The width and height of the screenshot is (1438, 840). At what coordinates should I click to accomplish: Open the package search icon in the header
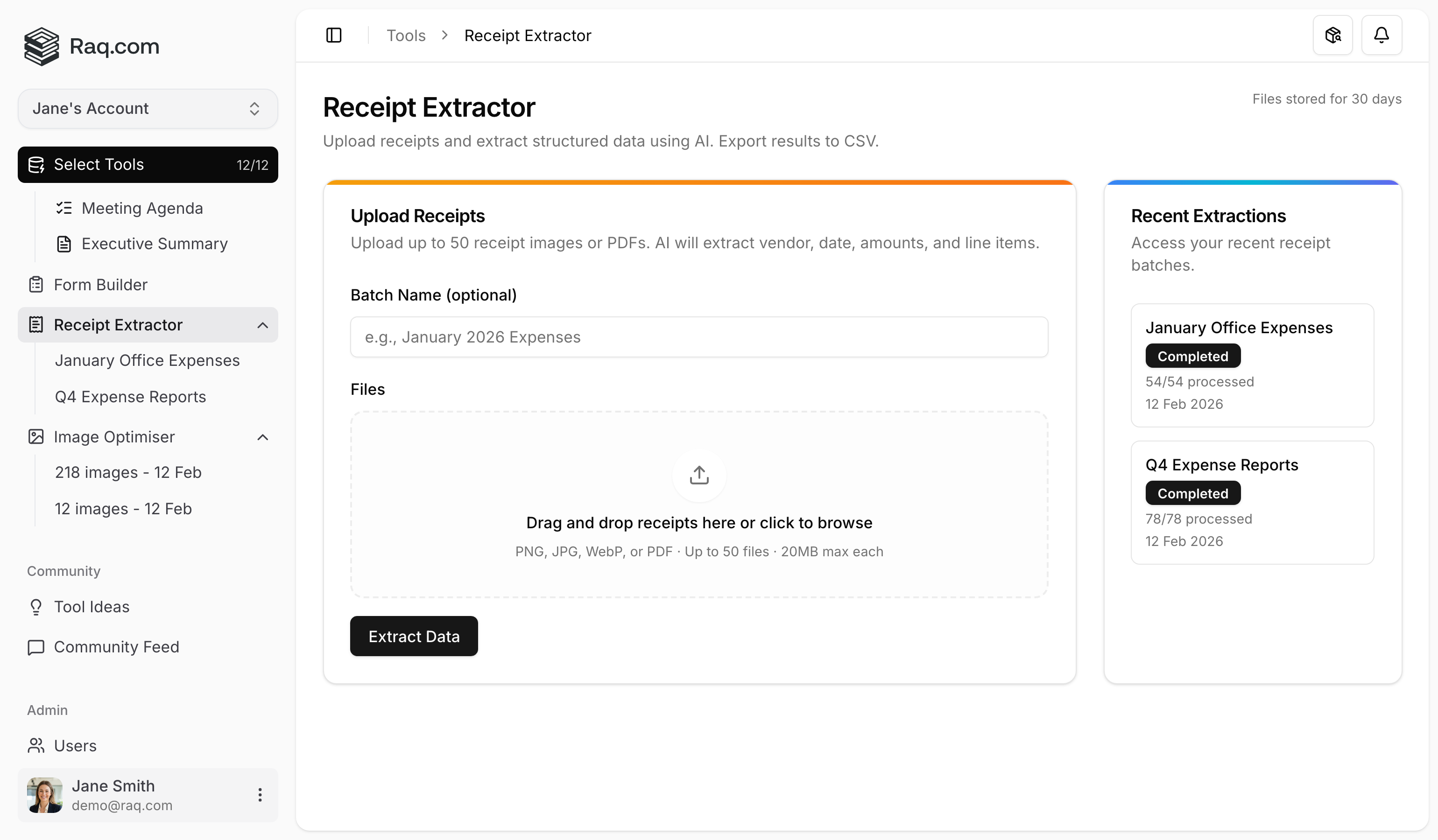(1333, 35)
